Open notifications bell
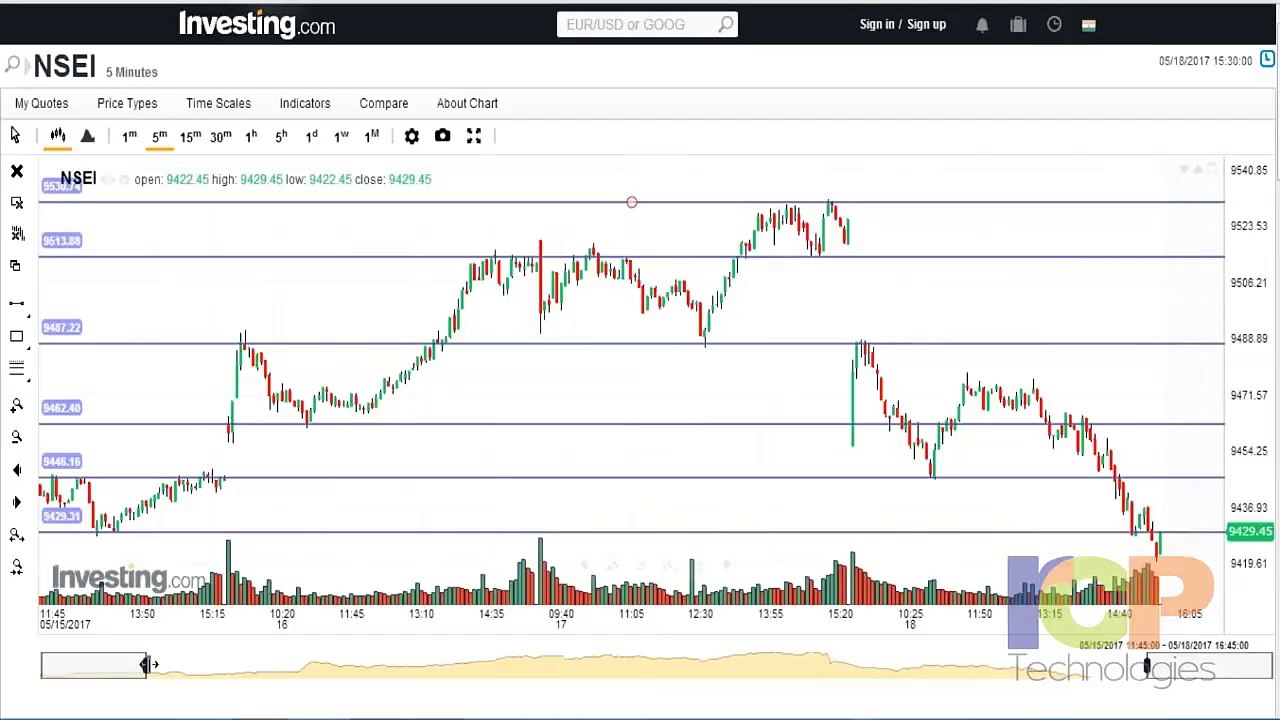Viewport: 1280px width, 720px height. [x=982, y=25]
